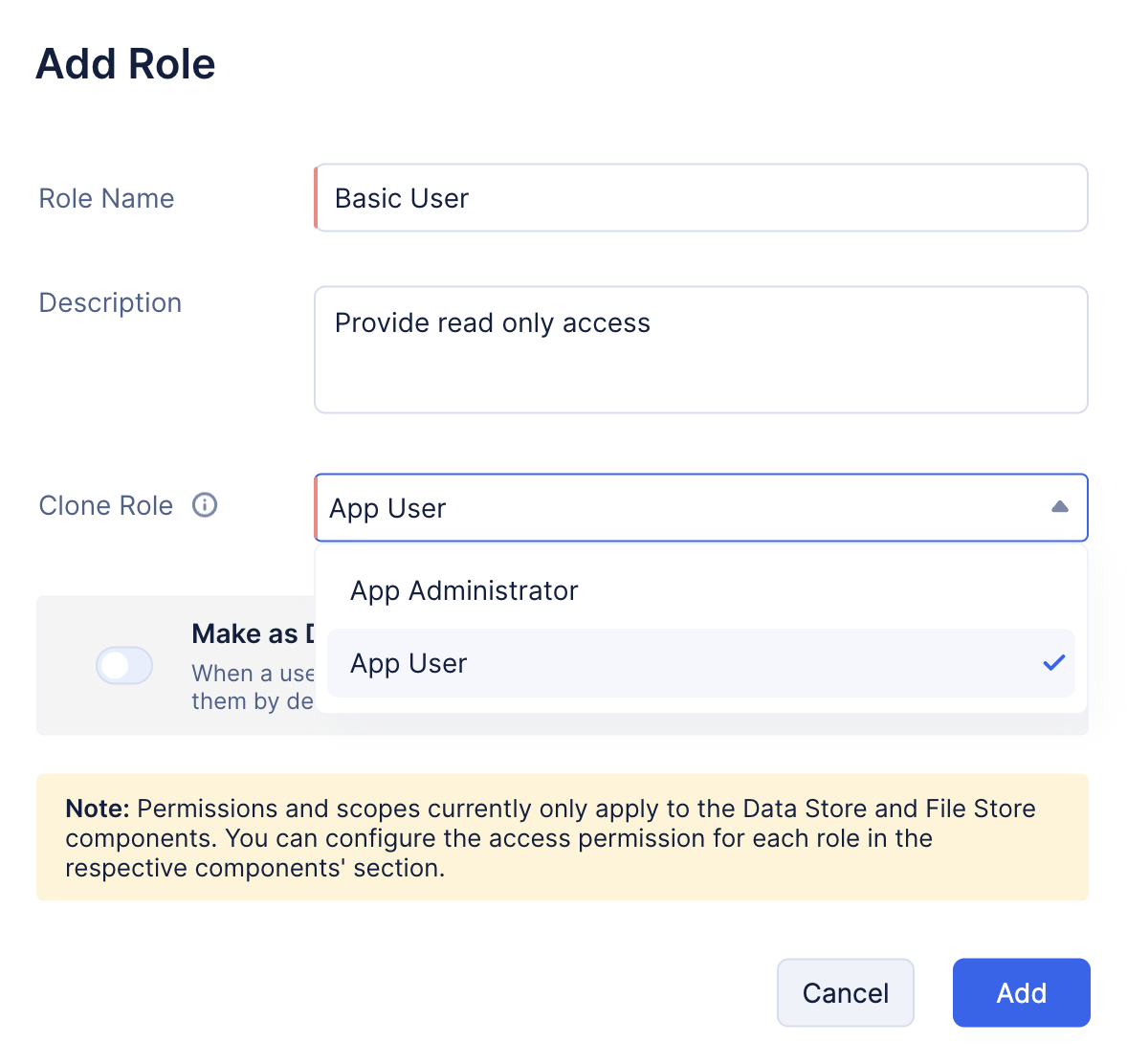Enable the Make as Default toggle switch
Image resolution: width=1127 pixels, height=1064 pixels.
tap(124, 666)
